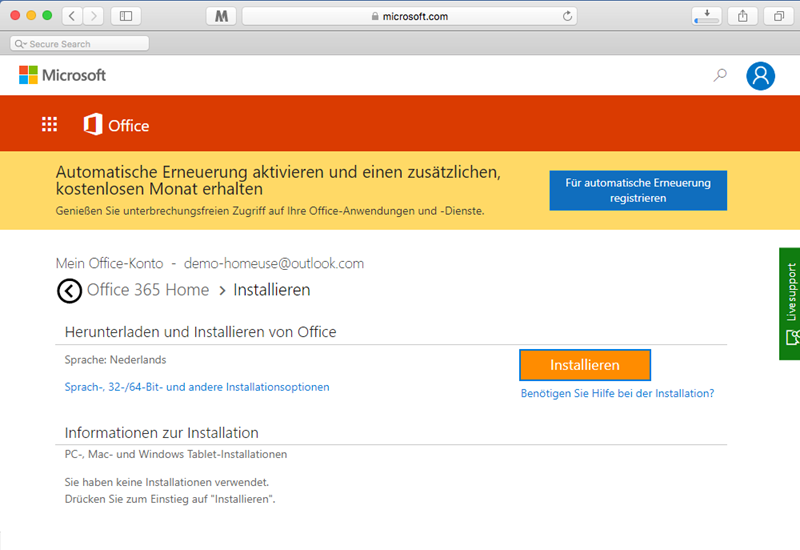Toggle the Safari sidebar button
This screenshot has width=800, height=550.
point(126,16)
